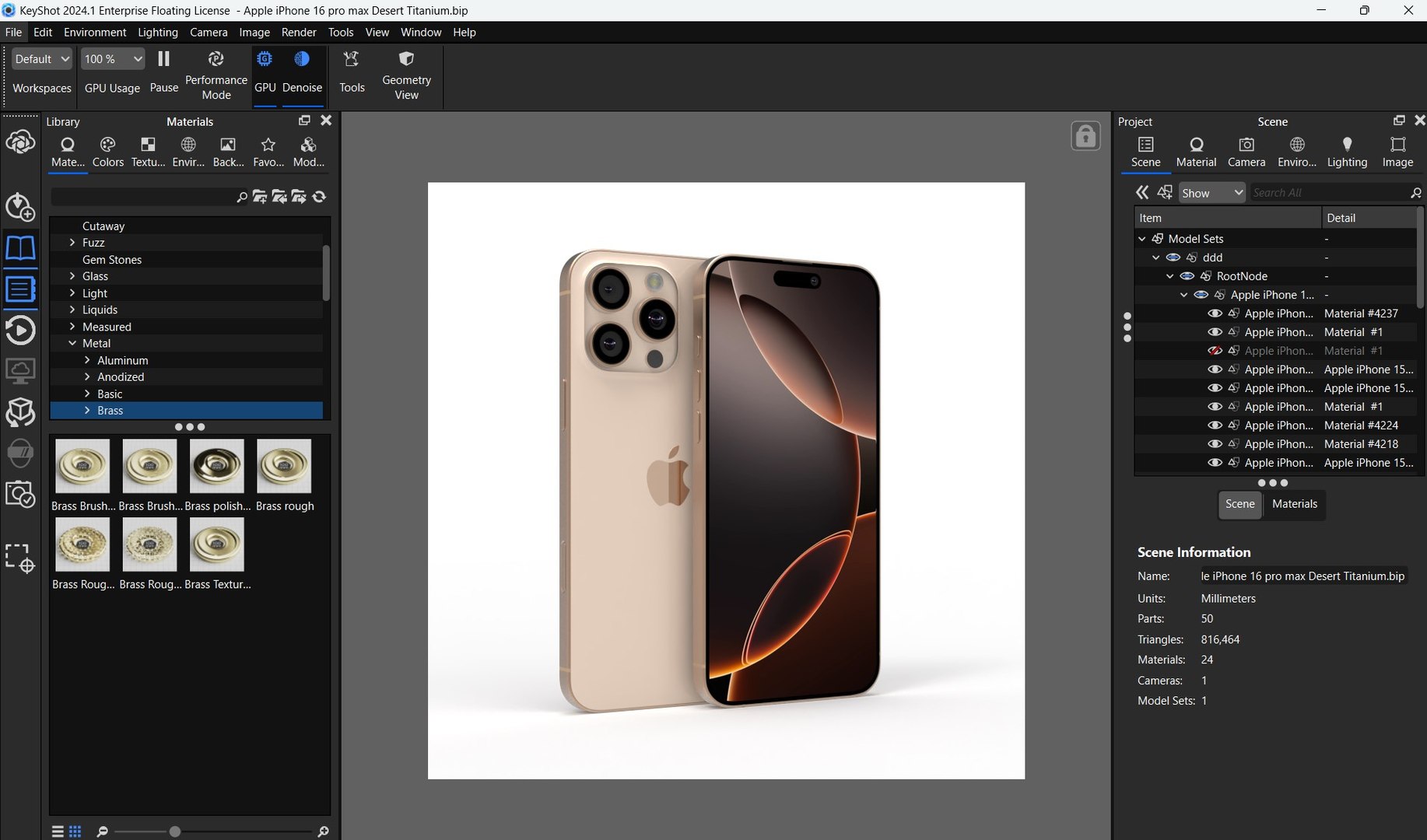Viewport: 1427px width, 840px height.
Task: Click the library search magnifier icon
Action: [242, 197]
